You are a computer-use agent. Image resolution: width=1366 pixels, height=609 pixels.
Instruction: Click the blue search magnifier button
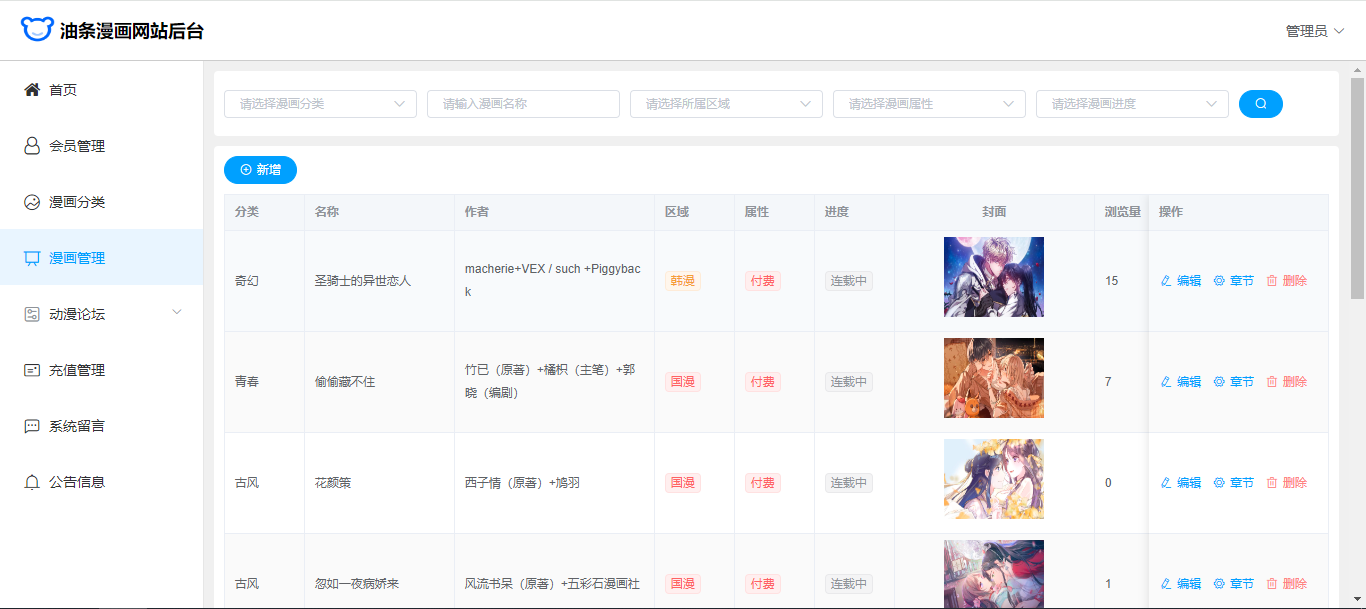(1260, 104)
